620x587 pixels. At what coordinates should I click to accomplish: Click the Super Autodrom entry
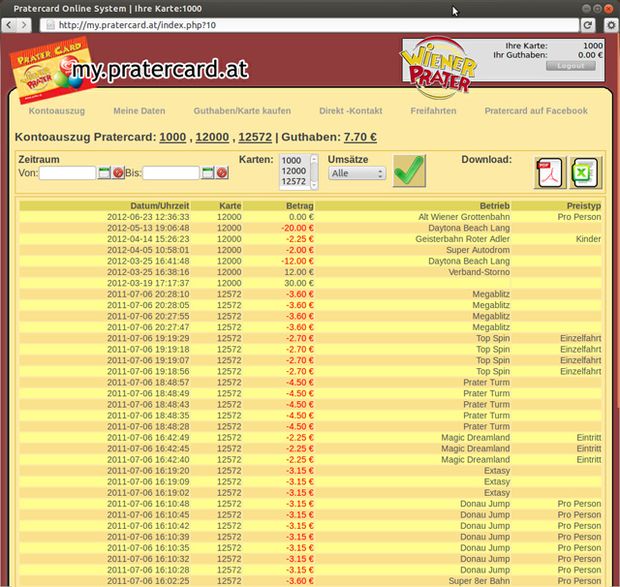coord(478,250)
